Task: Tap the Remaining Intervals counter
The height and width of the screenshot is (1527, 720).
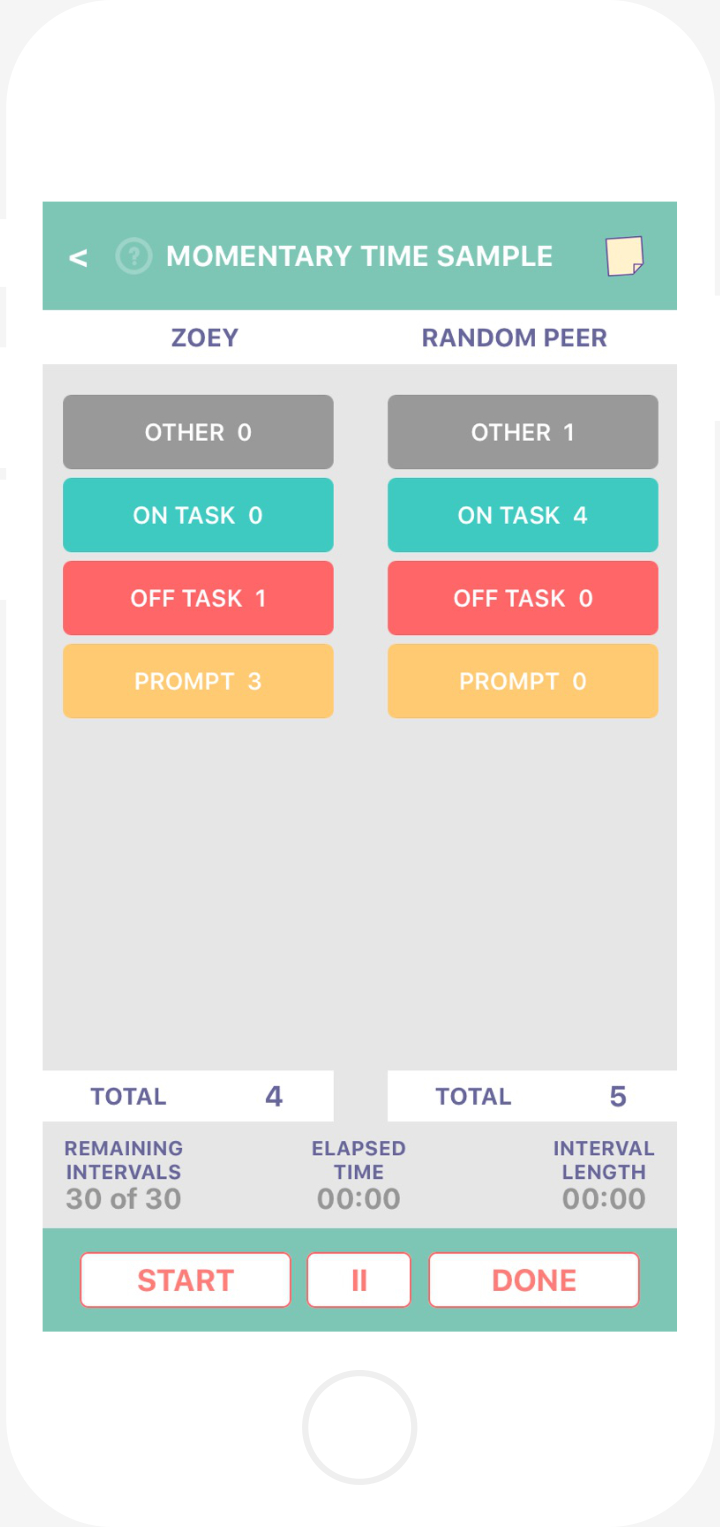Action: 124,1174
